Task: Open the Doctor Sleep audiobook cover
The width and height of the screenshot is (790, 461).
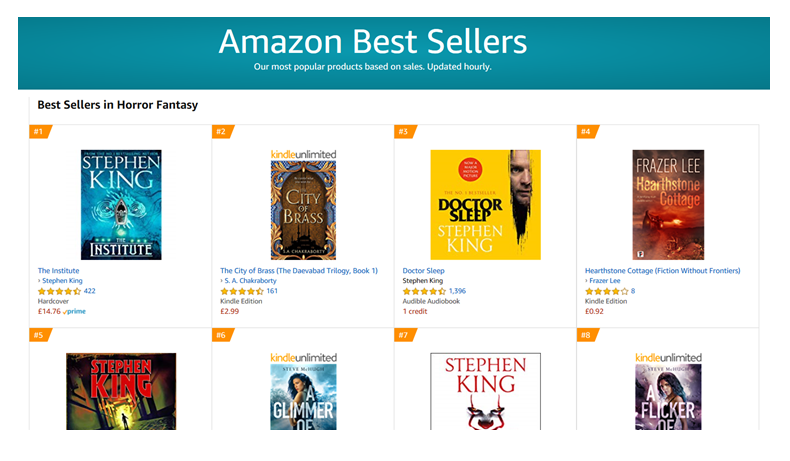Action: tap(485, 205)
